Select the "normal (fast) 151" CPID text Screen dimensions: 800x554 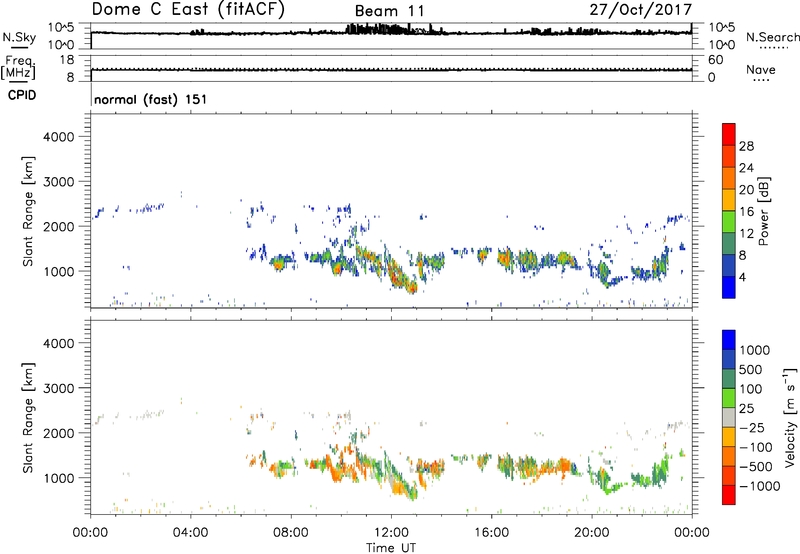151,99
